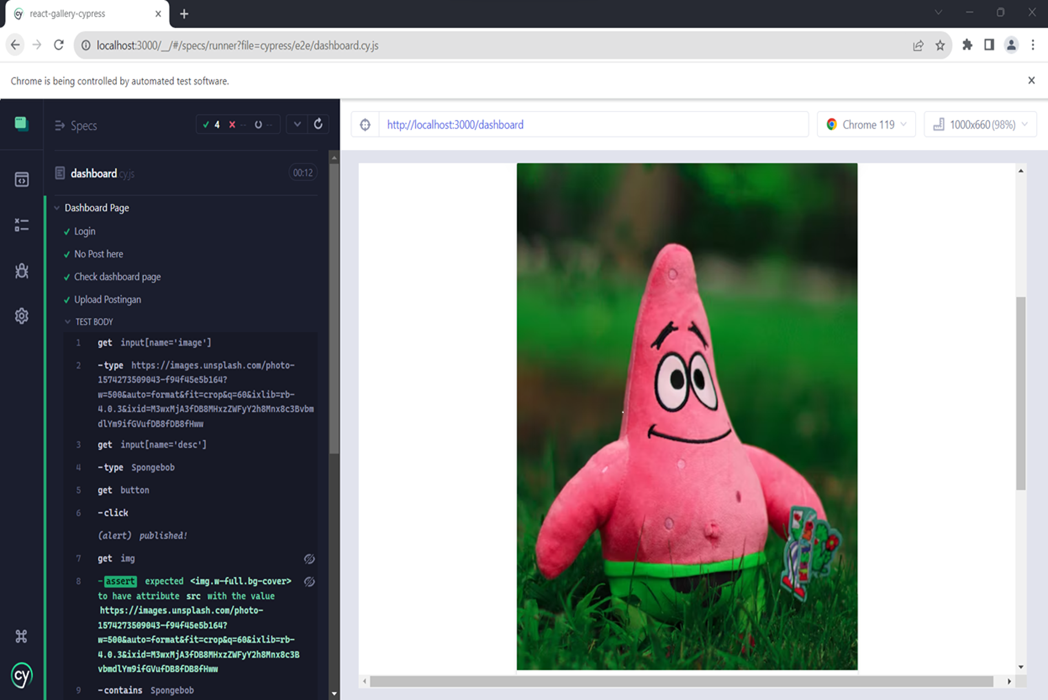The height and width of the screenshot is (700, 1048).
Task: Click the Patrick Star plush image
Action: (687, 417)
